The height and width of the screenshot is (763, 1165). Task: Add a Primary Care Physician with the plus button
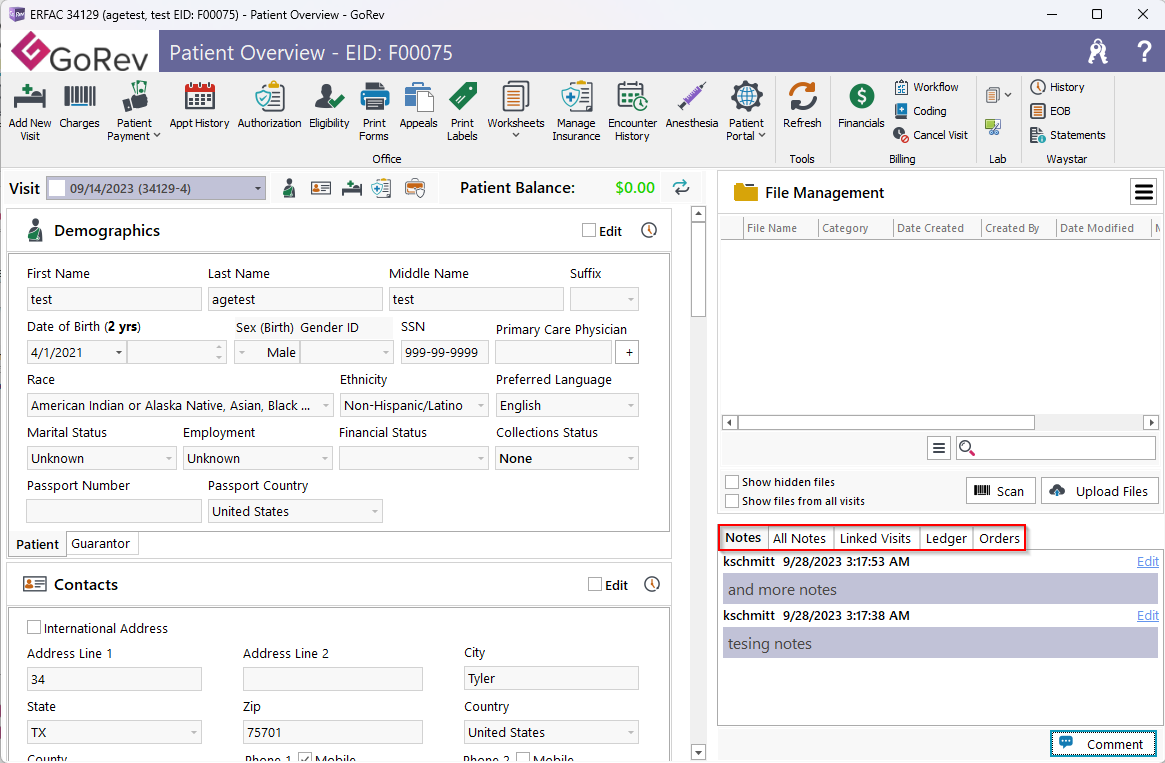coord(629,352)
